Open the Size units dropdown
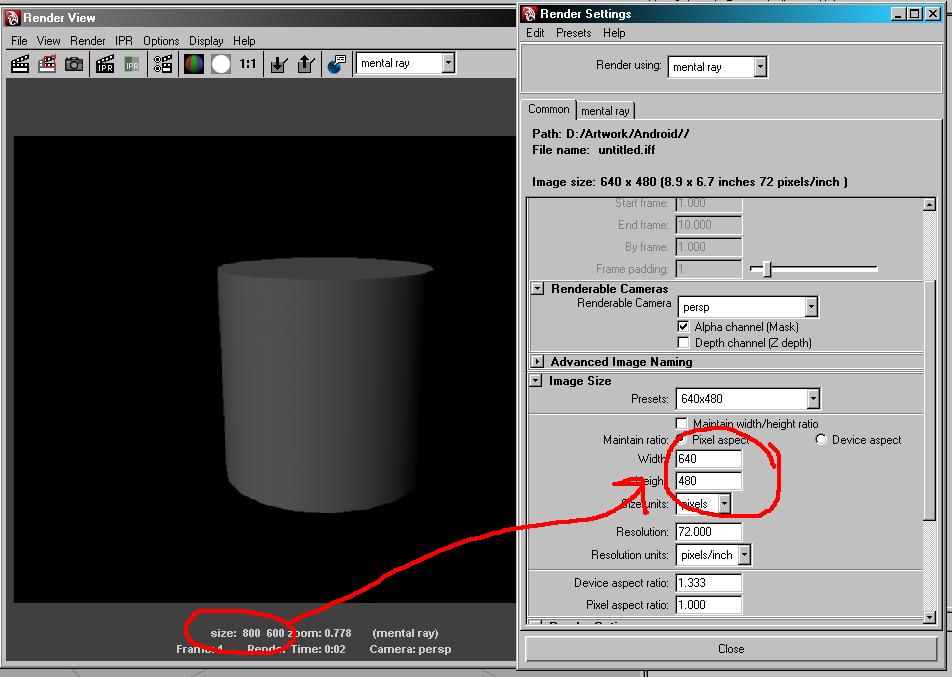The height and width of the screenshot is (677, 952). pos(704,504)
